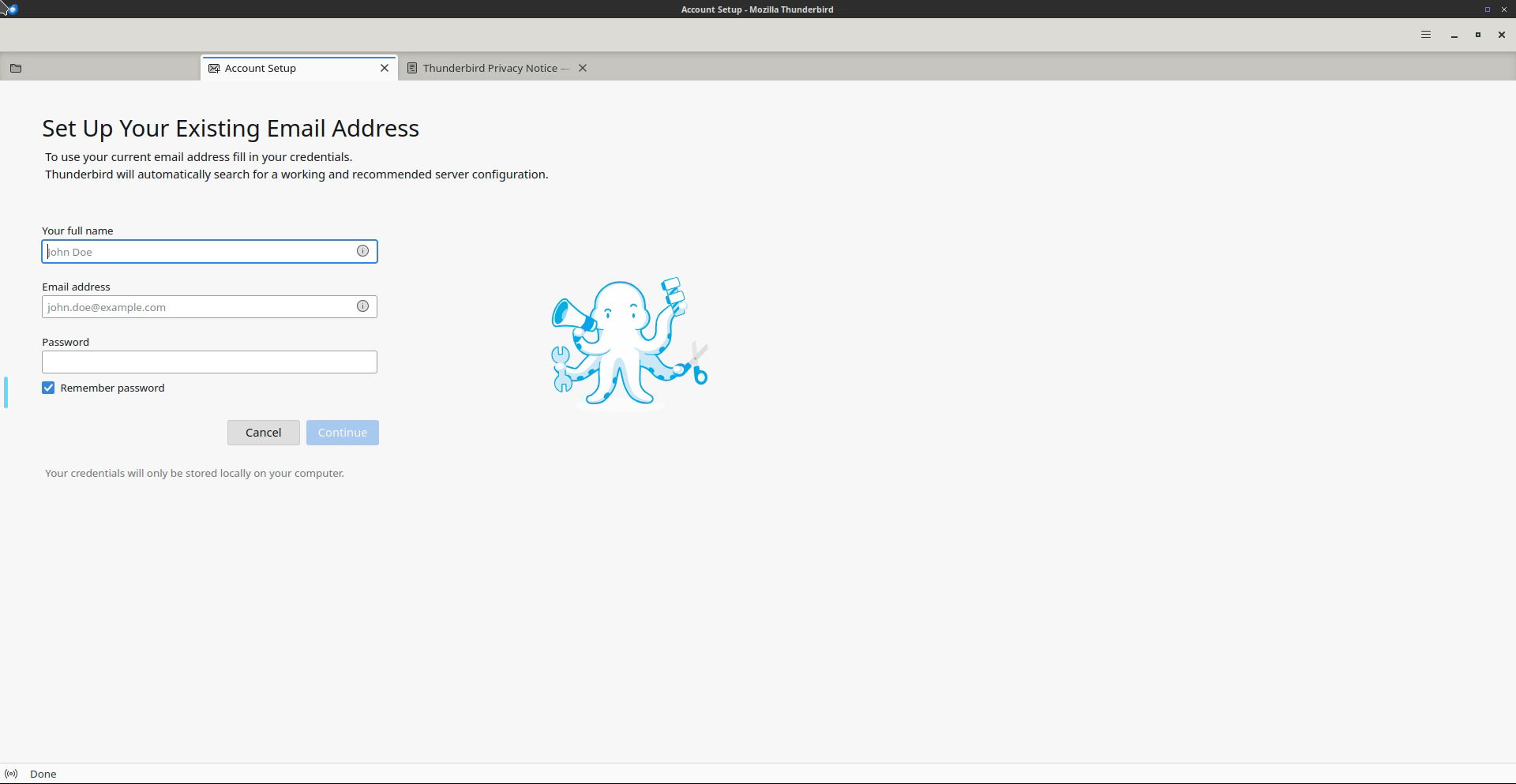Close the Account Setup tab
The width and height of the screenshot is (1516, 784).
point(385,68)
